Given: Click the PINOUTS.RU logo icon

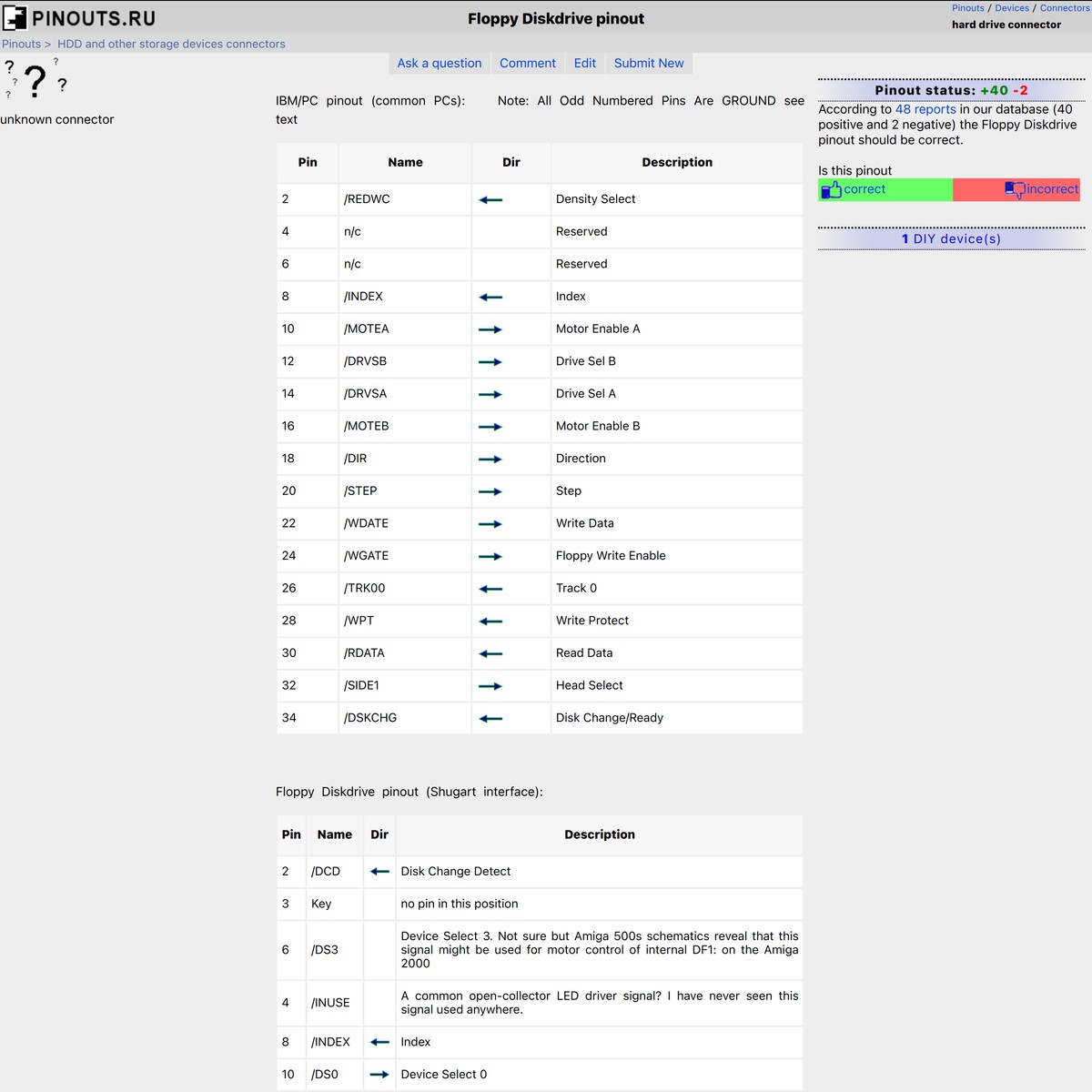Looking at the screenshot, I should [15, 17].
